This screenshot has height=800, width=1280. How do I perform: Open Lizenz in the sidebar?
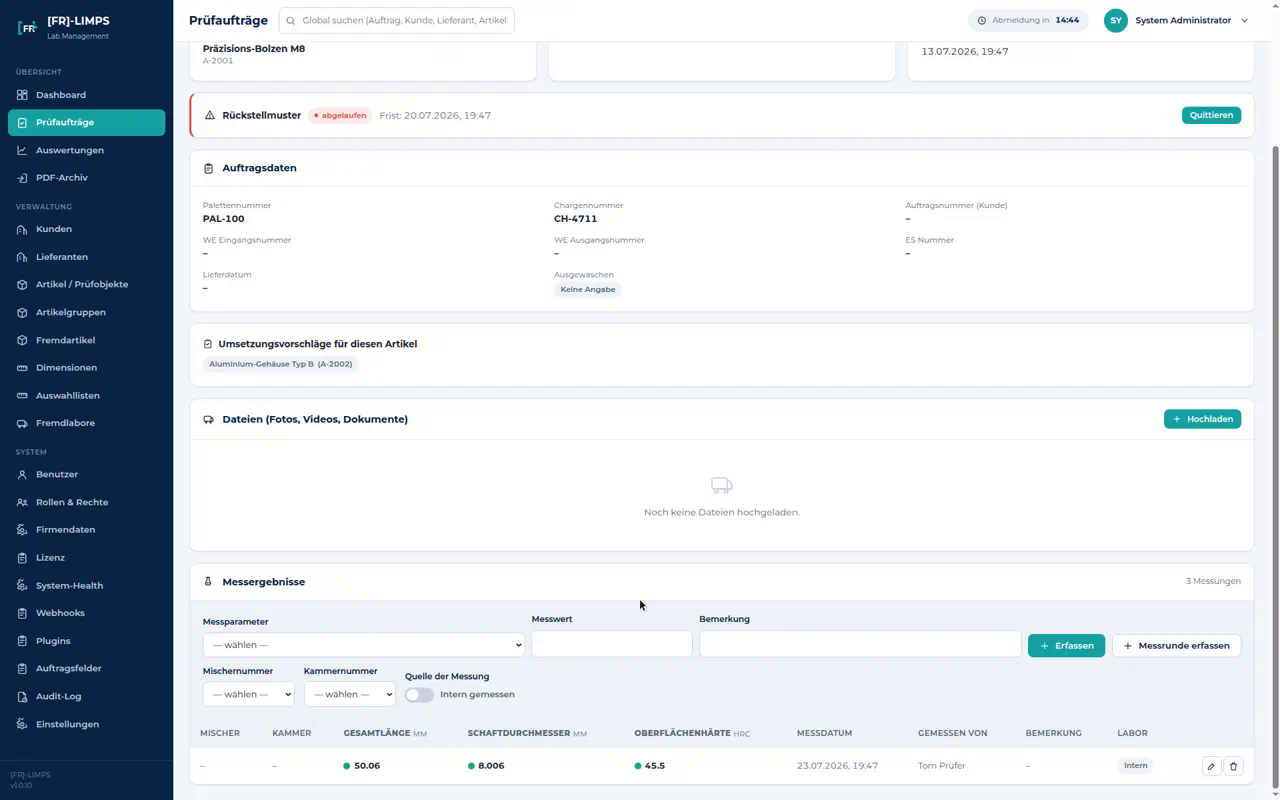click(x=87, y=557)
